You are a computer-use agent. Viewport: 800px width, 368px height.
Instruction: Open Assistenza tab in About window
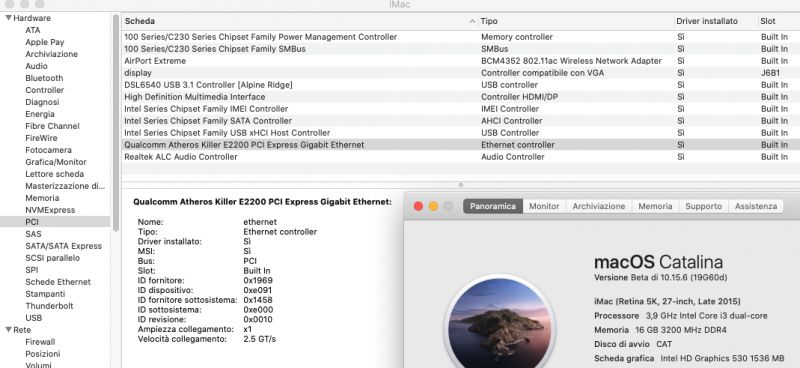click(756, 206)
